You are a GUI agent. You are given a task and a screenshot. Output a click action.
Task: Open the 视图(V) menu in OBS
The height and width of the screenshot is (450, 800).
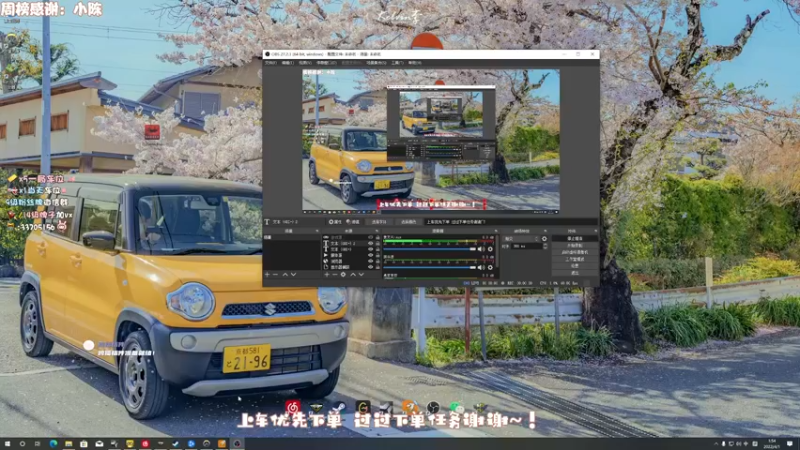(305, 63)
